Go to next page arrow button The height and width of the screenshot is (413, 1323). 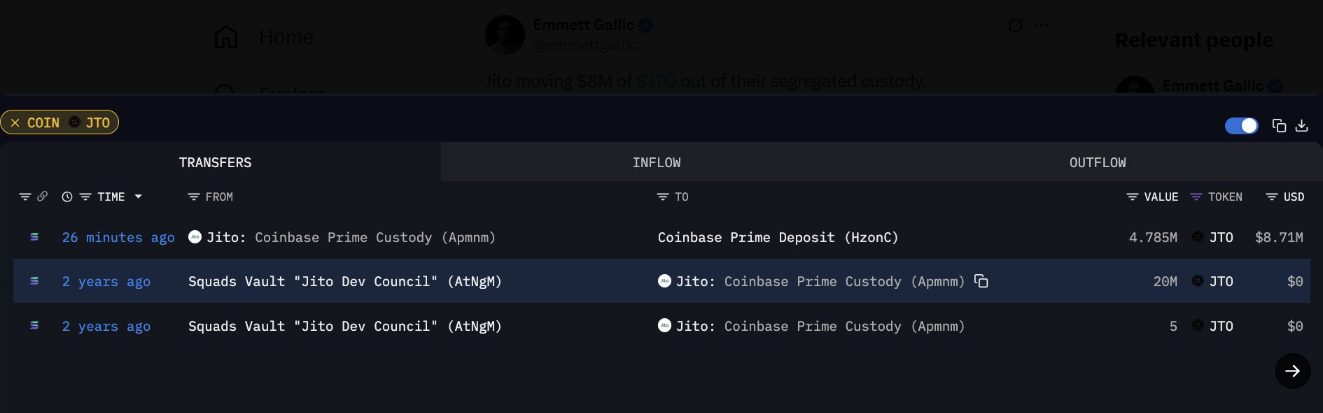coord(1292,371)
